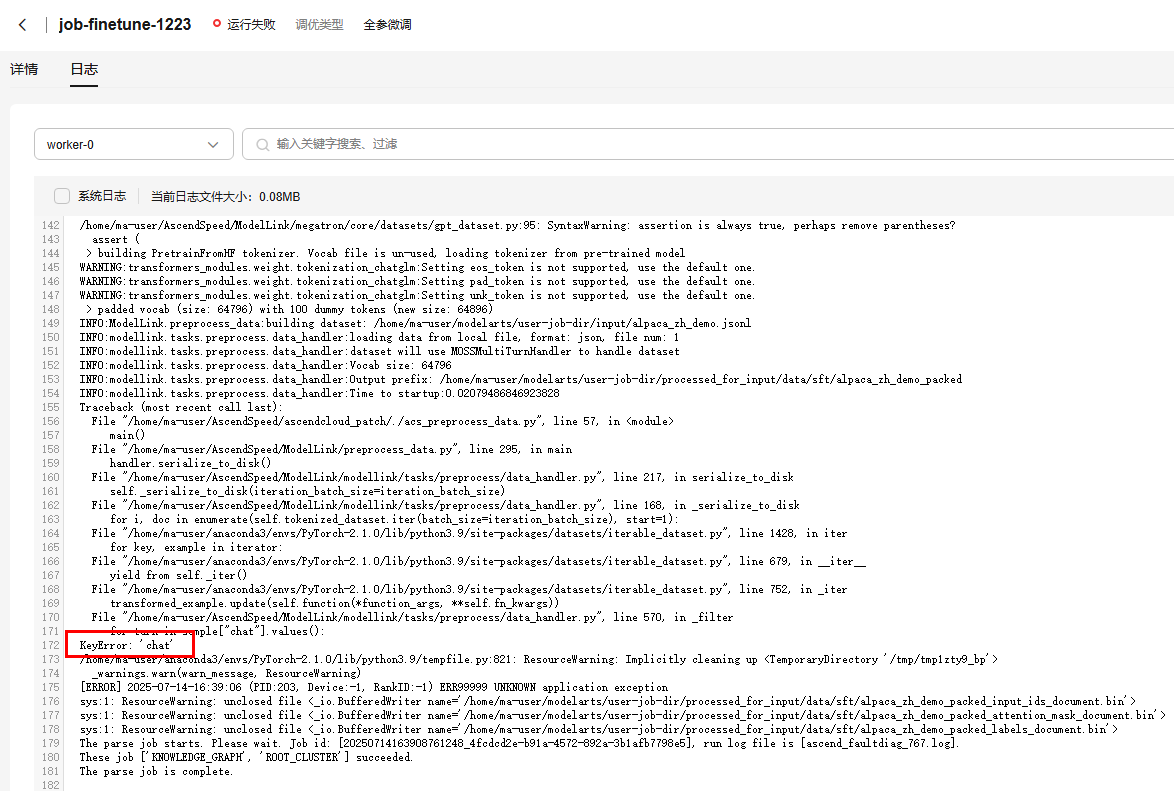1174x791 pixels.
Task: Click the 全参微调 tuning type value
Action: coord(387,25)
